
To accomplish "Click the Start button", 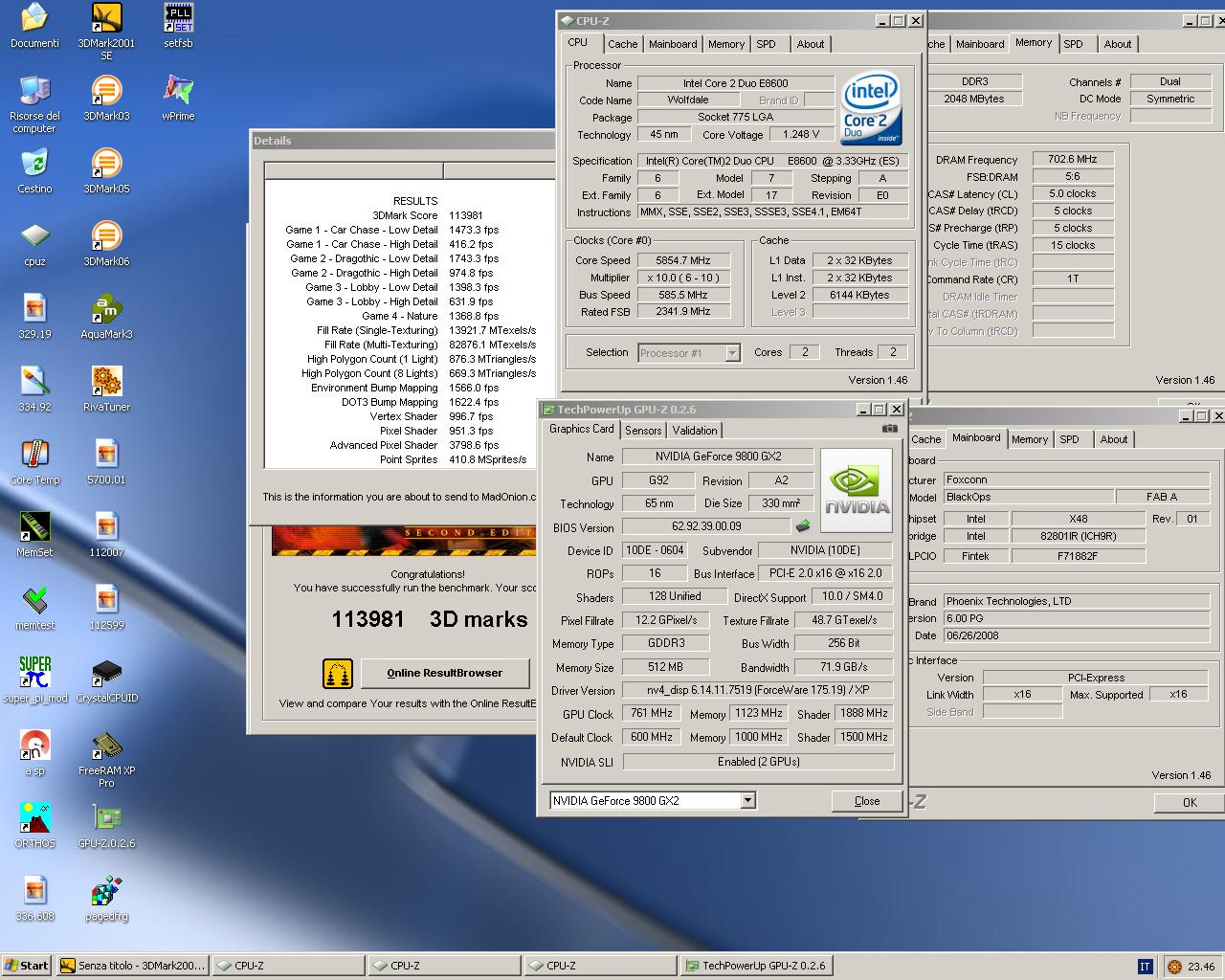I will [x=27, y=966].
